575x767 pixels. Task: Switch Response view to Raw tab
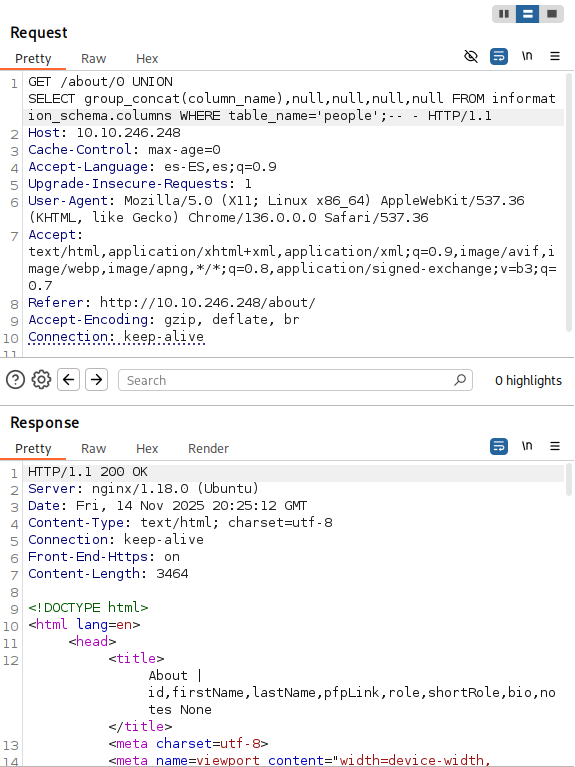93,449
